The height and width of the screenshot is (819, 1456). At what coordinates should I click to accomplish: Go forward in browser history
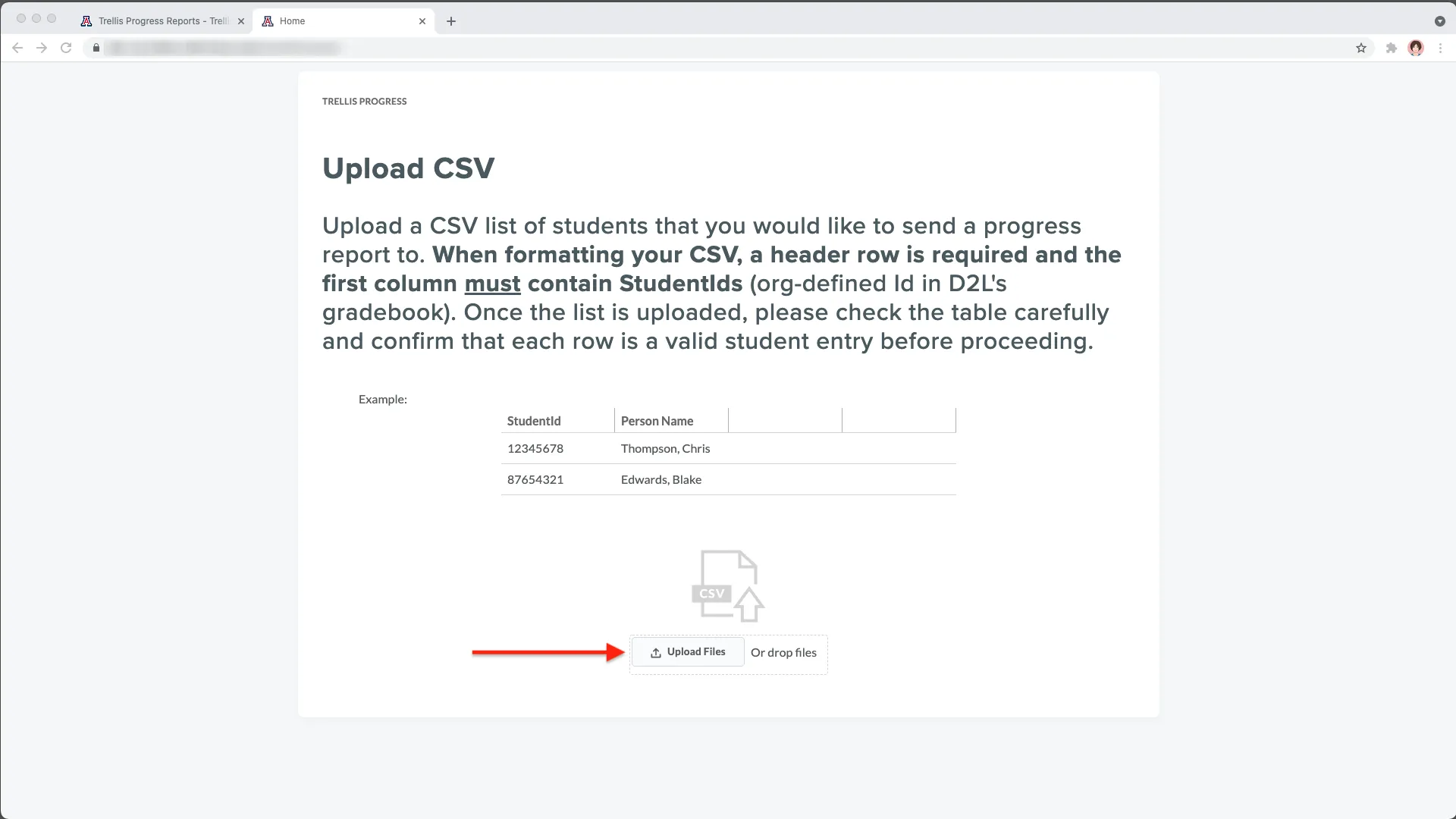(42, 48)
